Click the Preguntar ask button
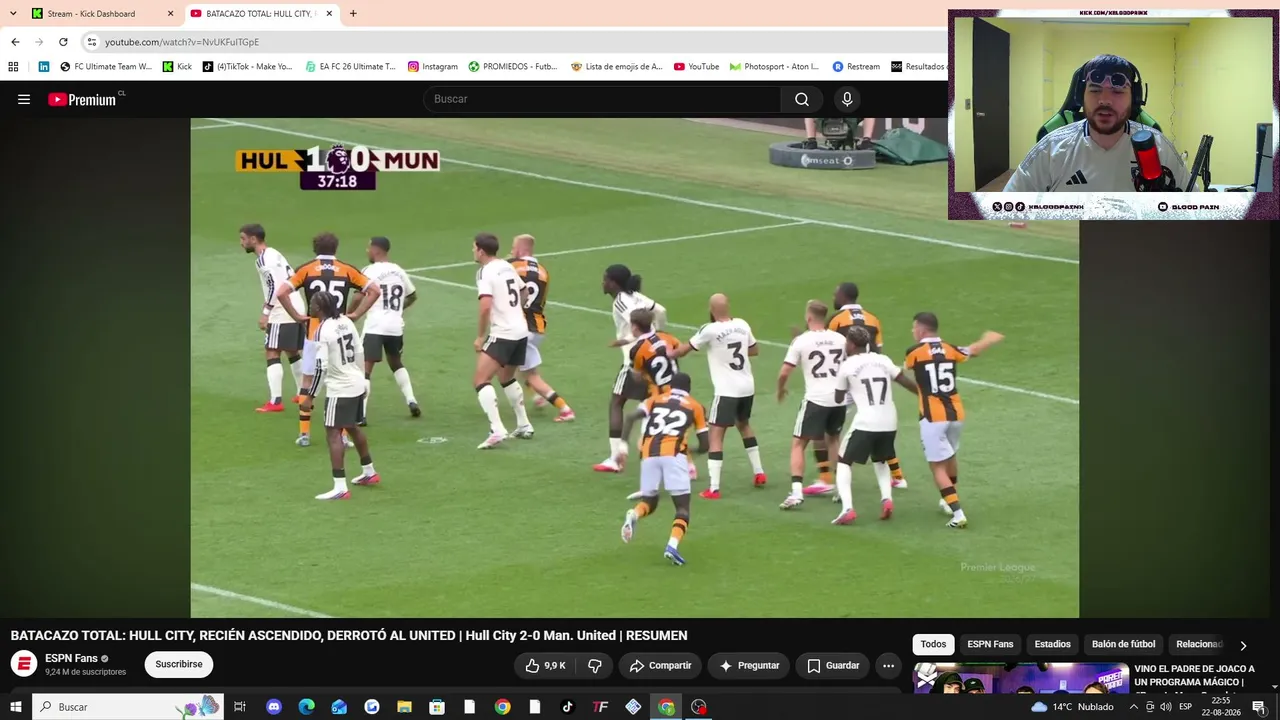The height and width of the screenshot is (720, 1280). (749, 666)
